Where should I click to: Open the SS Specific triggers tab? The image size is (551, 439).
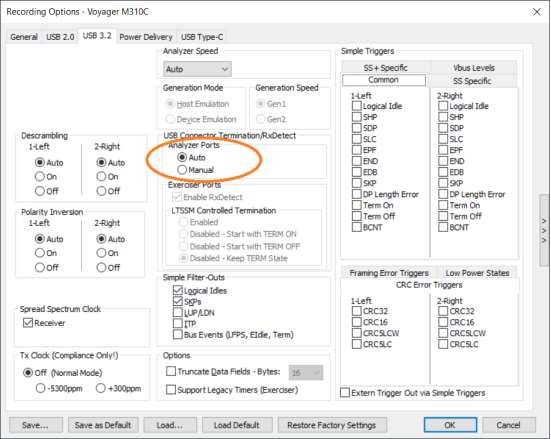pyautogui.click(x=472, y=81)
